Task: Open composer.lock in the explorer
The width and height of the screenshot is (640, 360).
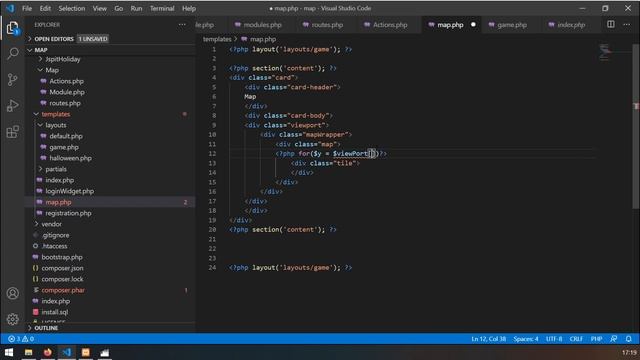Action: tap(62, 279)
